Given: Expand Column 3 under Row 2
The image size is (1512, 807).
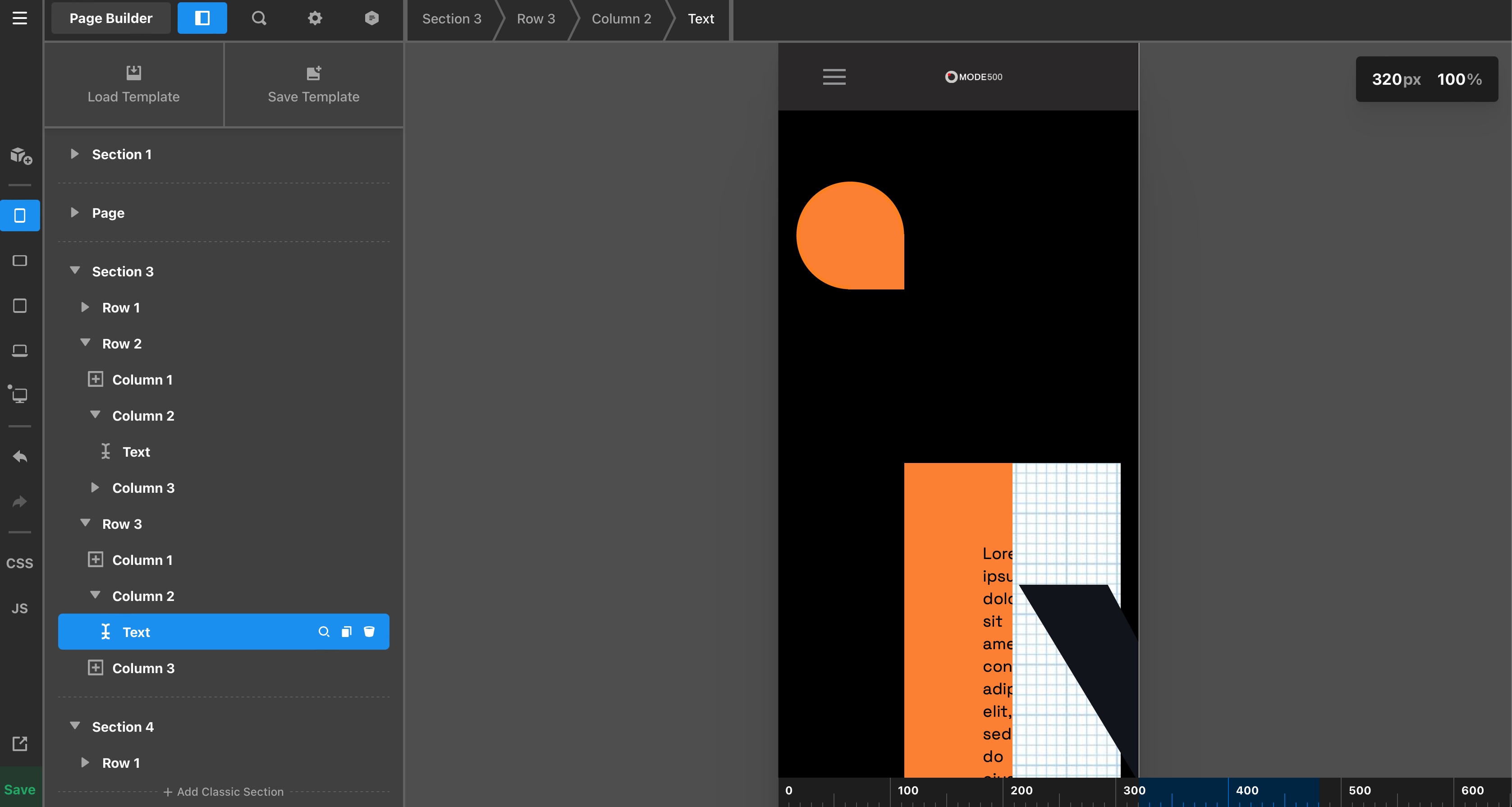Looking at the screenshot, I should [x=95, y=487].
